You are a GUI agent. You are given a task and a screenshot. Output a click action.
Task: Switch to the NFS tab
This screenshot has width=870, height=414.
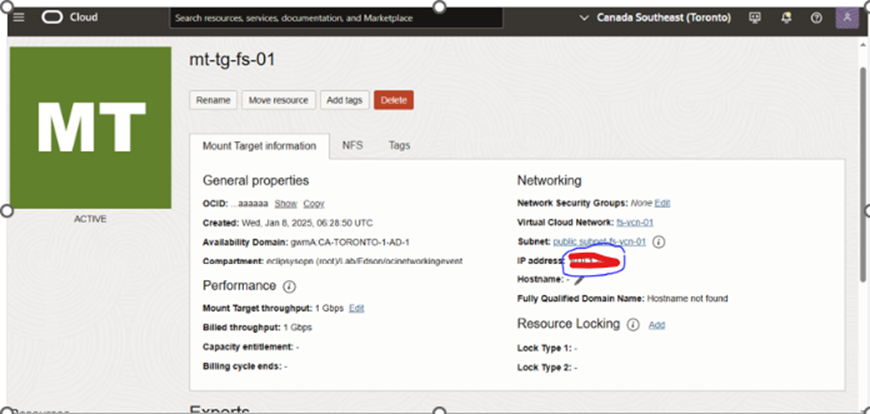pos(352,145)
